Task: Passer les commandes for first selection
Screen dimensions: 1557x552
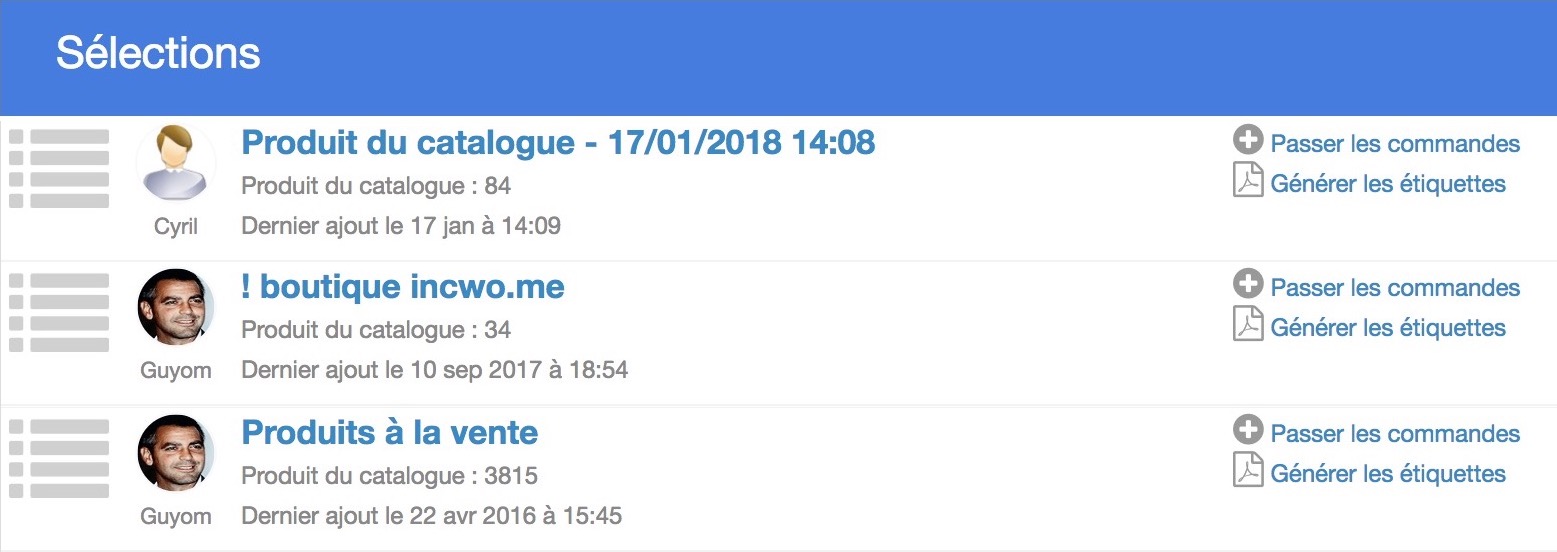Action: pos(1395,144)
